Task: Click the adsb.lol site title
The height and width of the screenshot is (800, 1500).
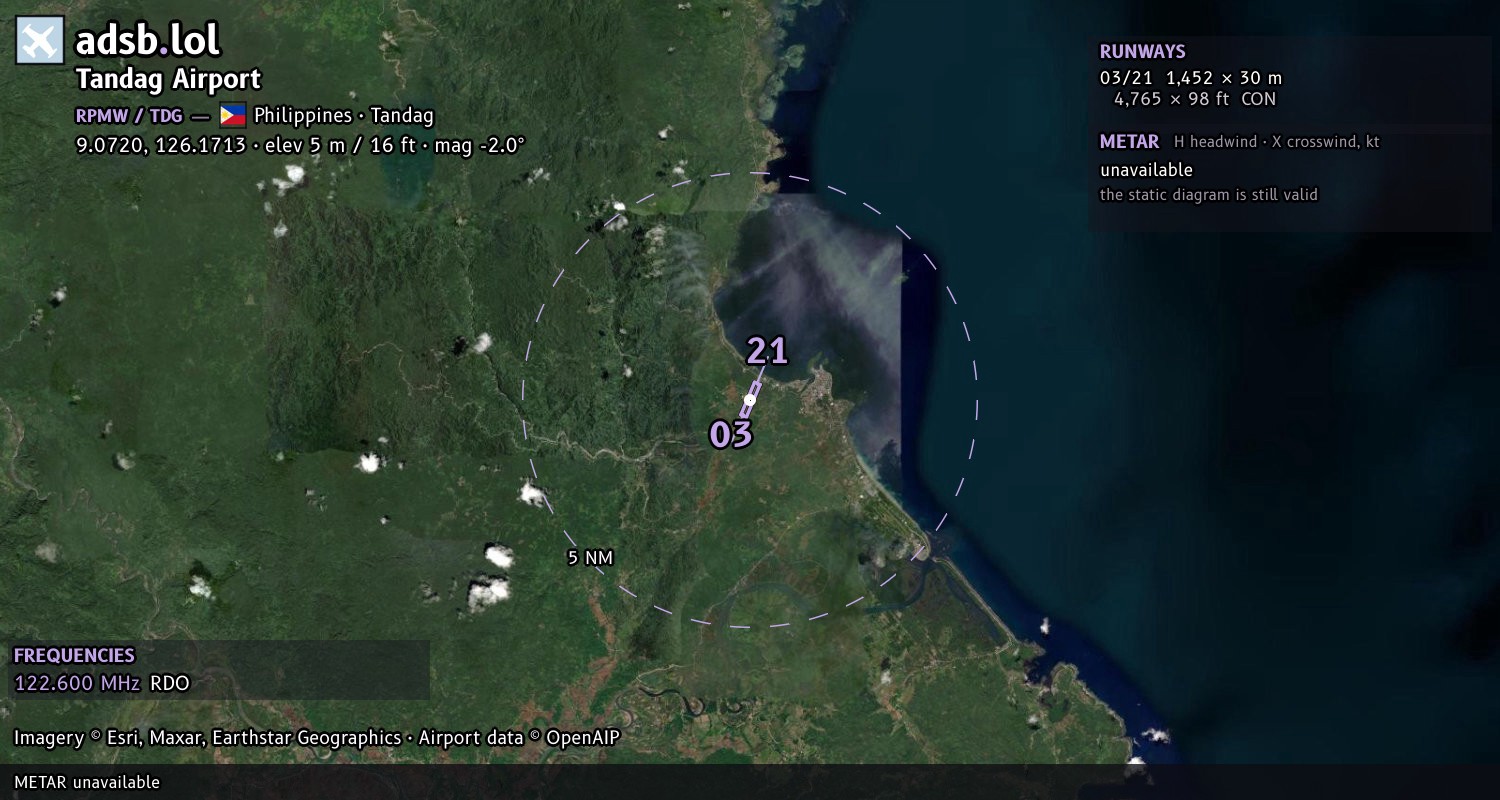Action: pyautogui.click(x=148, y=40)
